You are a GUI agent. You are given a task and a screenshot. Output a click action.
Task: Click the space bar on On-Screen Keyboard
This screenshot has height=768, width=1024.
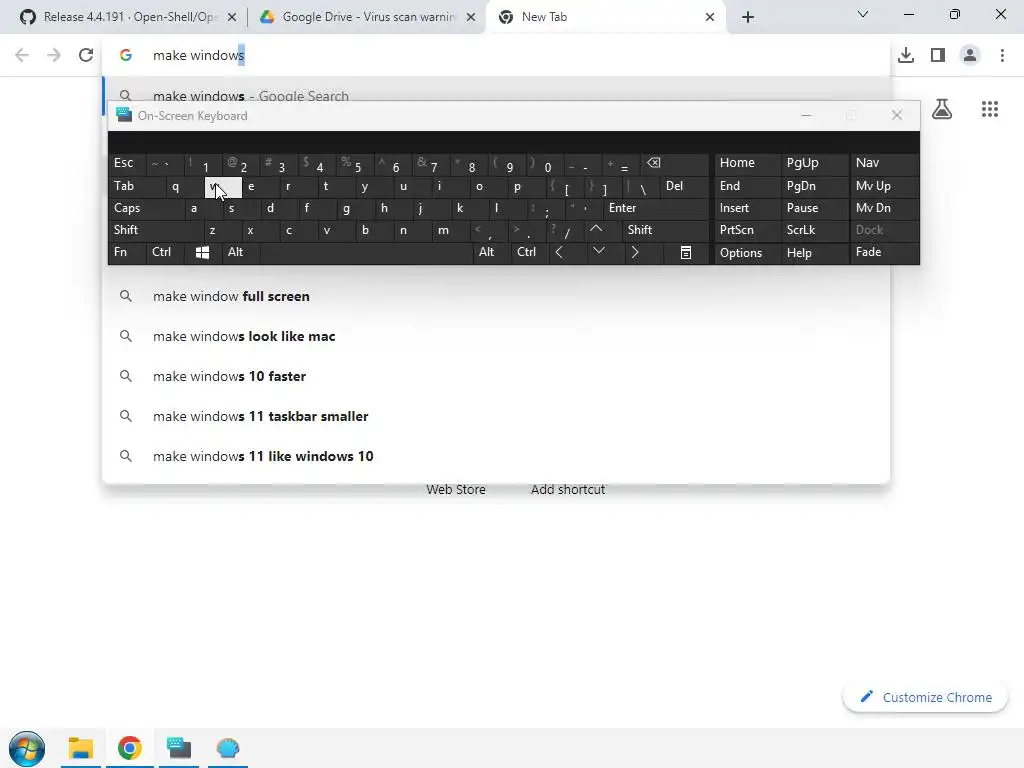click(366, 252)
